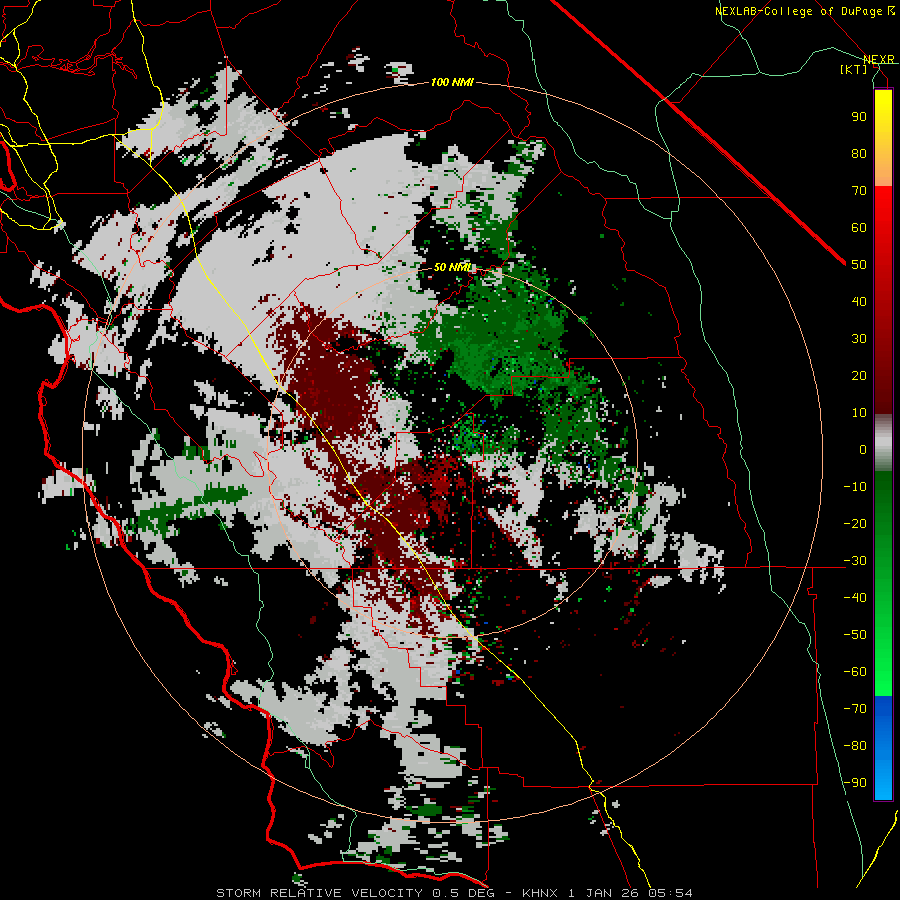Click the NEXR label above the scale
900x900 pixels.
point(879,59)
